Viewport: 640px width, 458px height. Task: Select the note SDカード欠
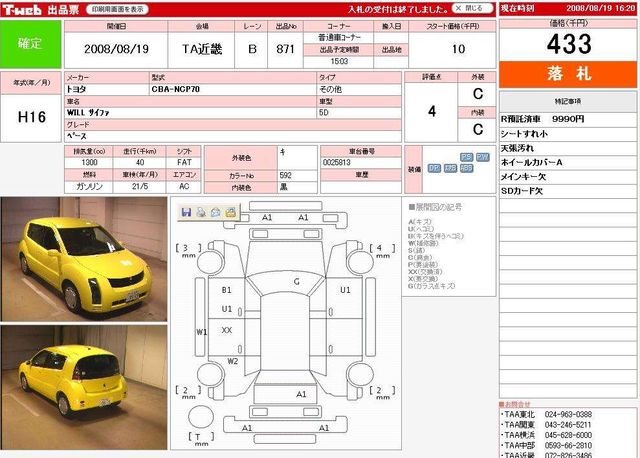[522, 191]
